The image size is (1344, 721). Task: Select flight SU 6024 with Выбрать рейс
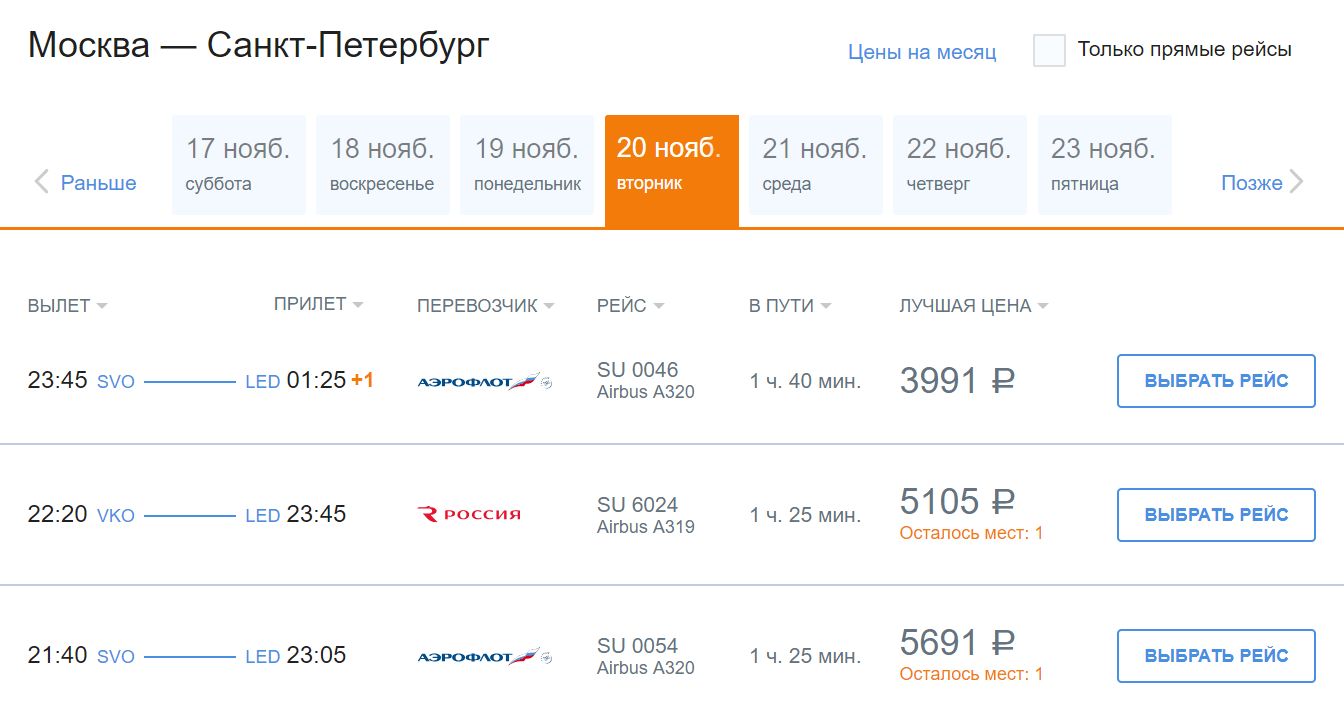1215,515
